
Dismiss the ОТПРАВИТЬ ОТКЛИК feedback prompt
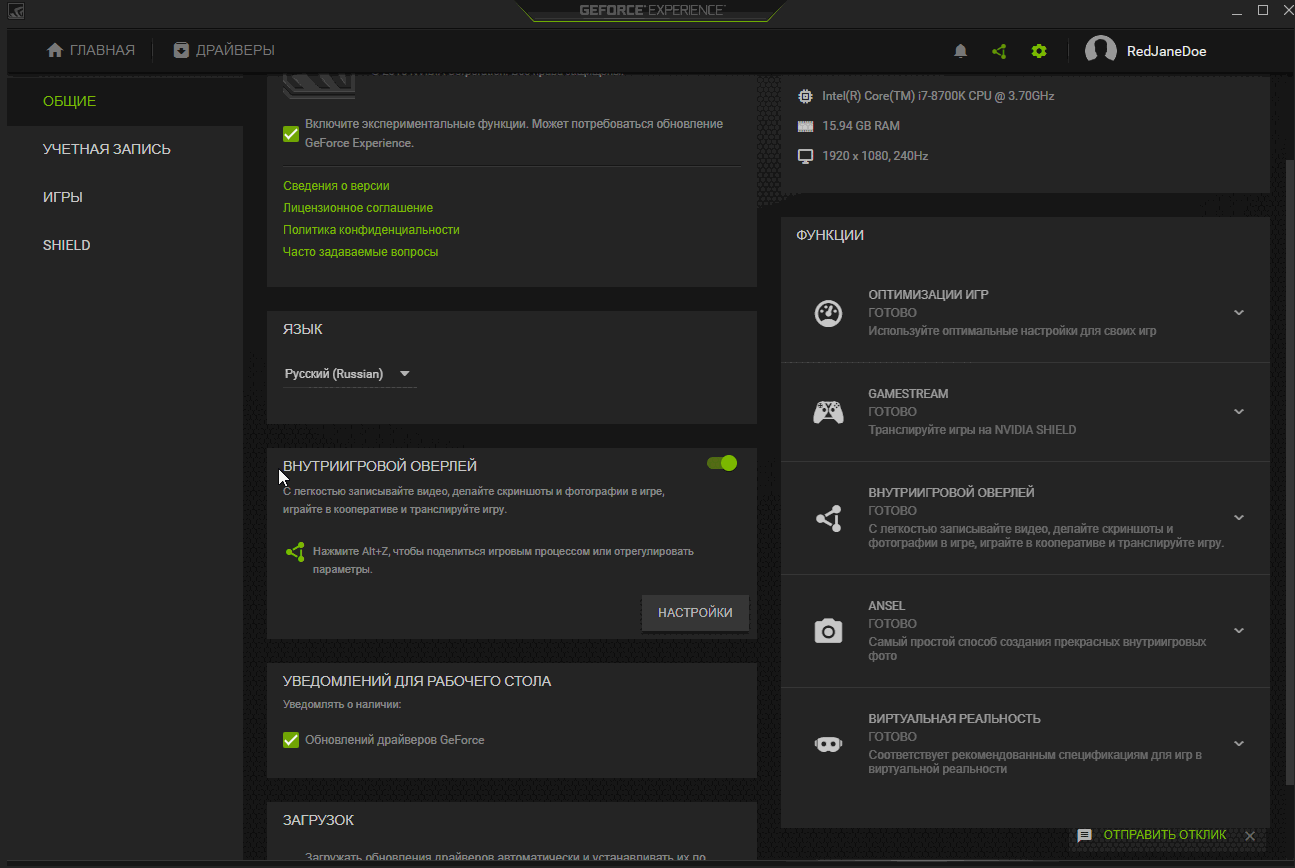tap(1250, 836)
